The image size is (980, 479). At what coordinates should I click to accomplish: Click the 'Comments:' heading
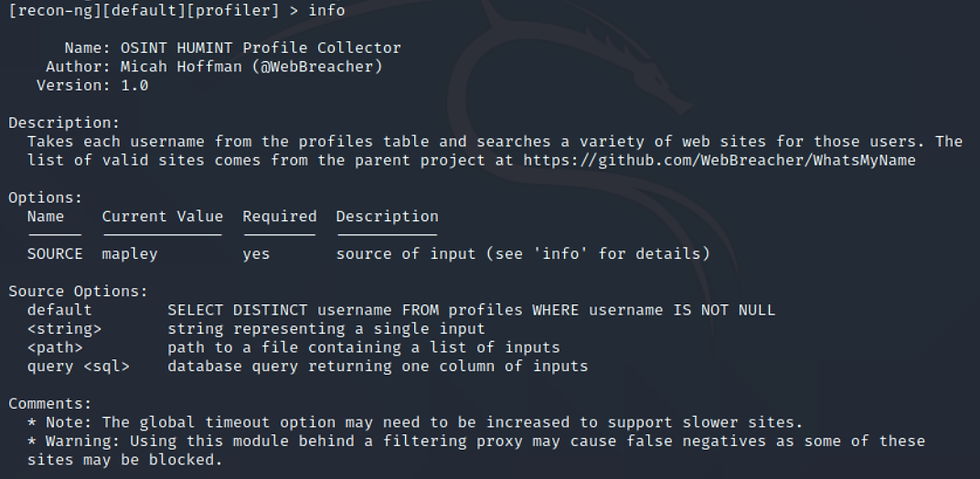[50, 404]
